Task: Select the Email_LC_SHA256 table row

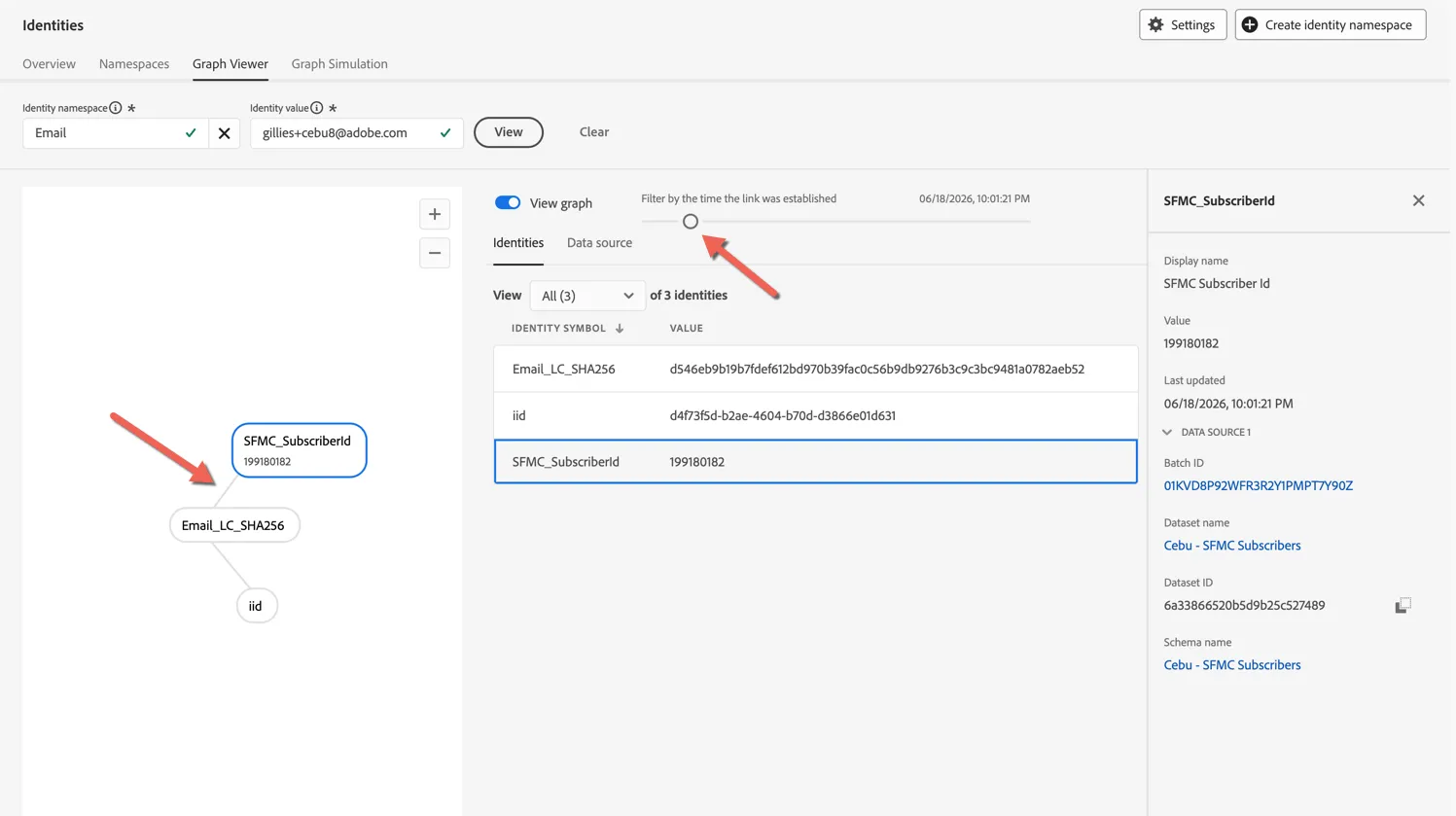Action: pos(815,370)
